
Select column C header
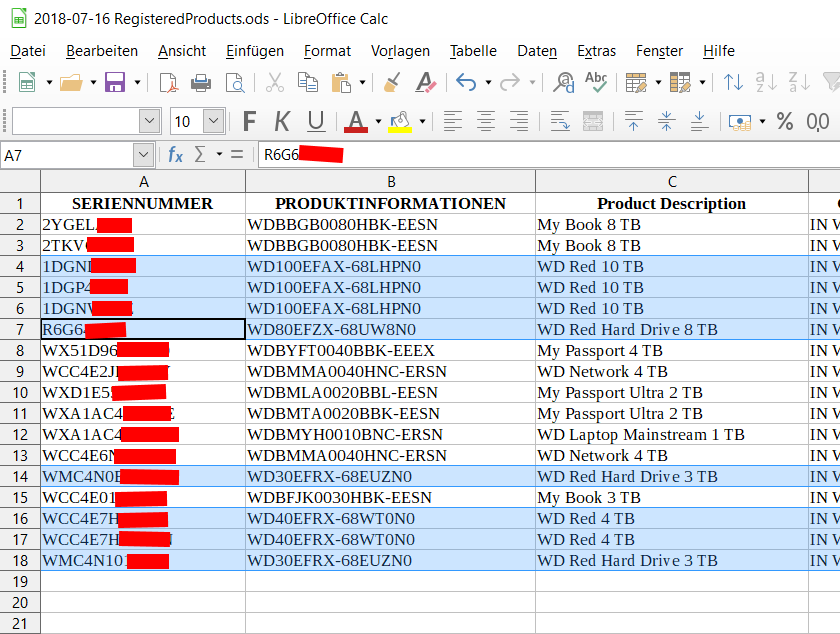(x=672, y=182)
